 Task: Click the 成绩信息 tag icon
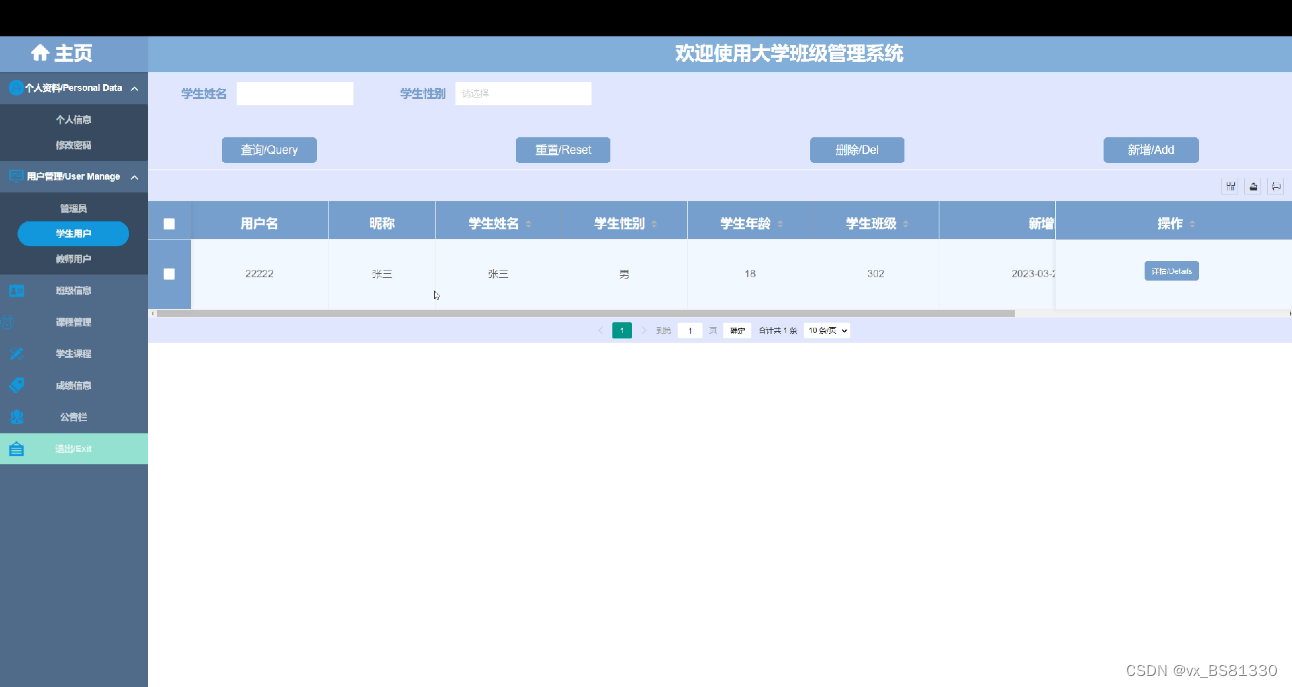coord(16,385)
